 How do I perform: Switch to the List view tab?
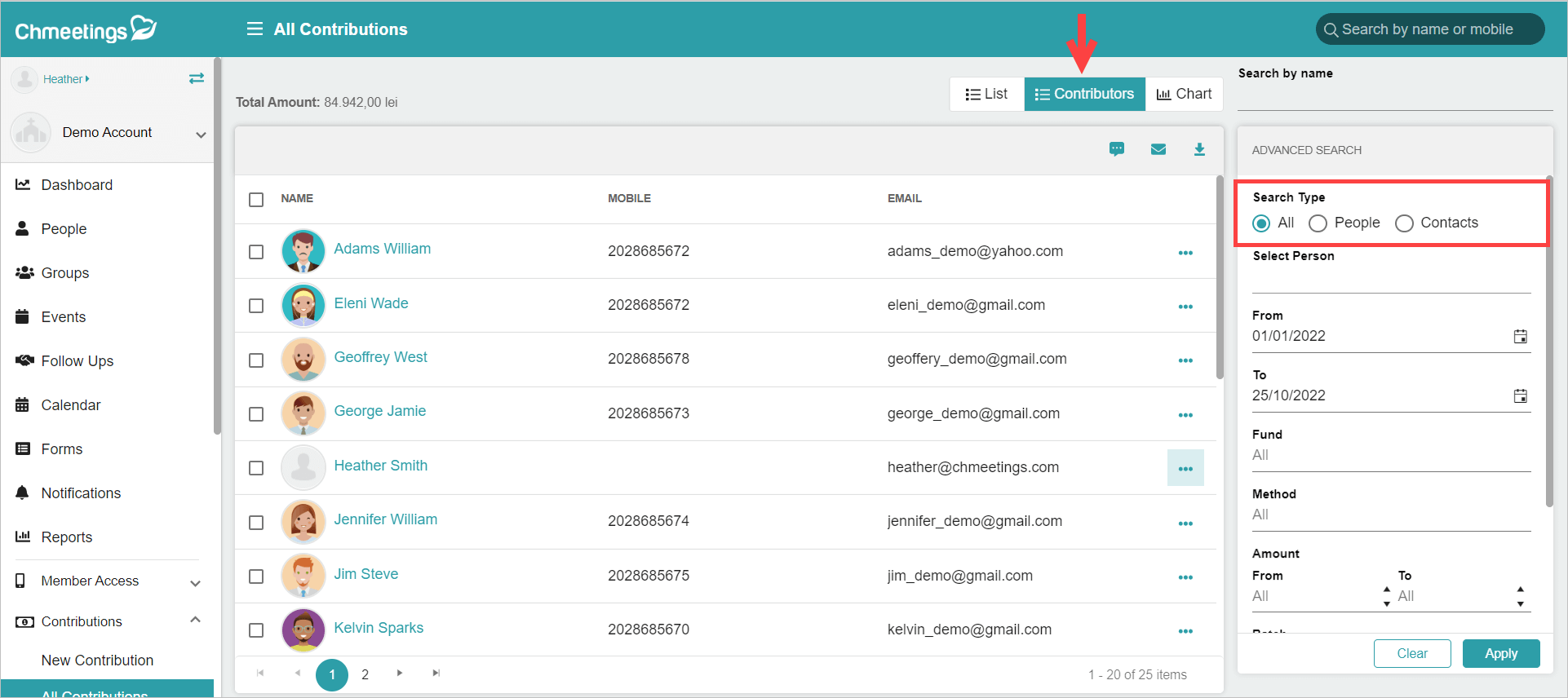[987, 94]
